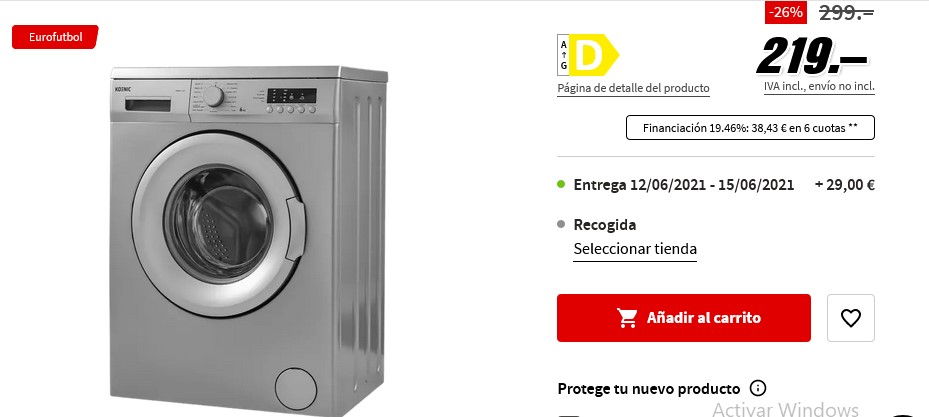Image resolution: width=929 pixels, height=417 pixels.
Task: Open the Financiación 19.46% installment box
Action: pos(750,127)
